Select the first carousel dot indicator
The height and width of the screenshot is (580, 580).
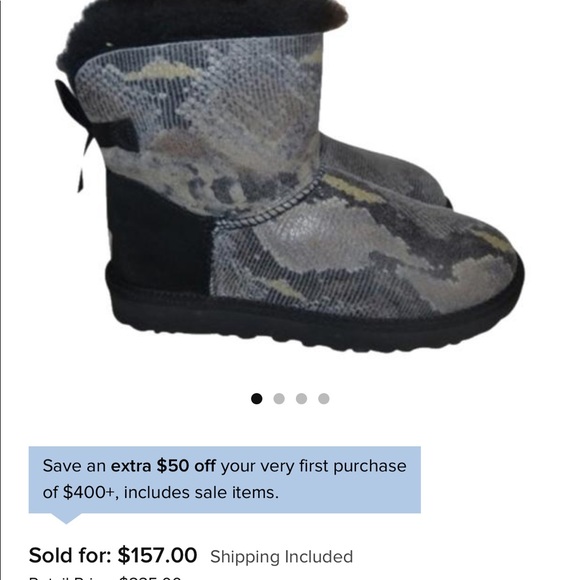[256, 399]
